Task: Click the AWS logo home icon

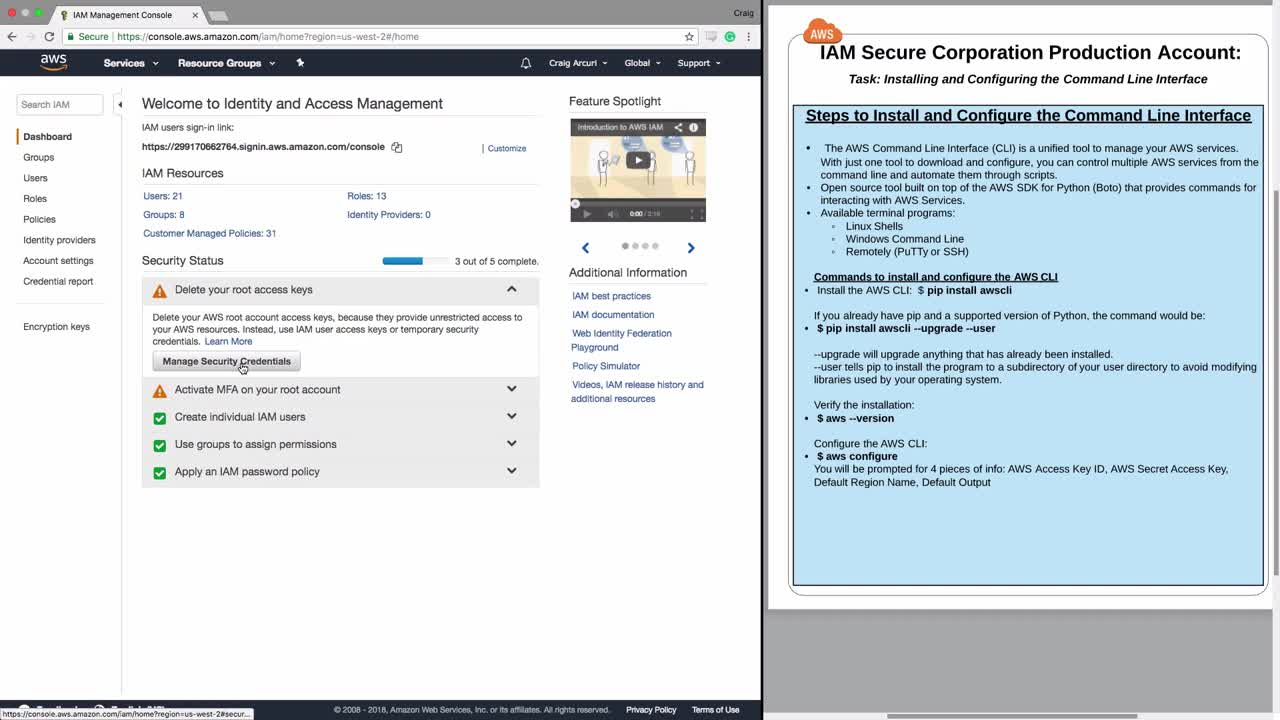Action: 54,62
